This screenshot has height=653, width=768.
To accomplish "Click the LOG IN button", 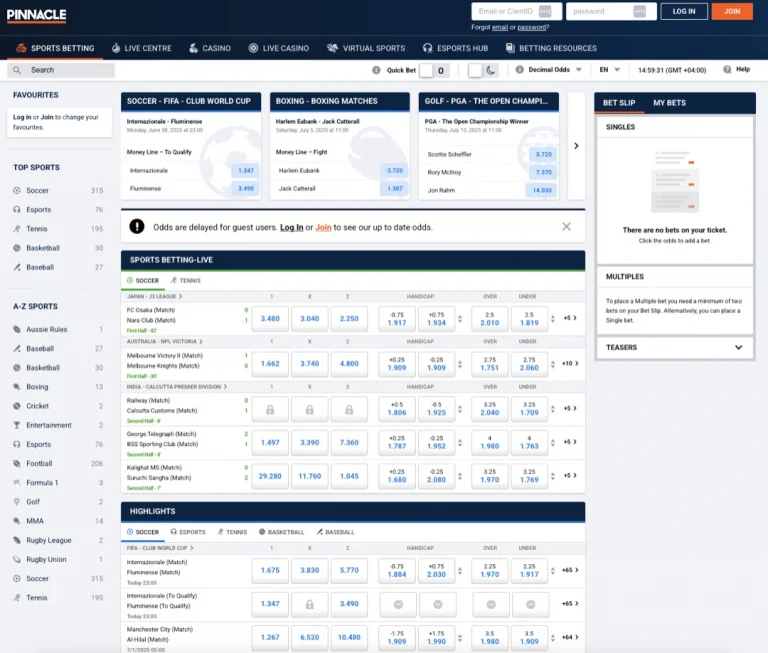I will tap(684, 11).
